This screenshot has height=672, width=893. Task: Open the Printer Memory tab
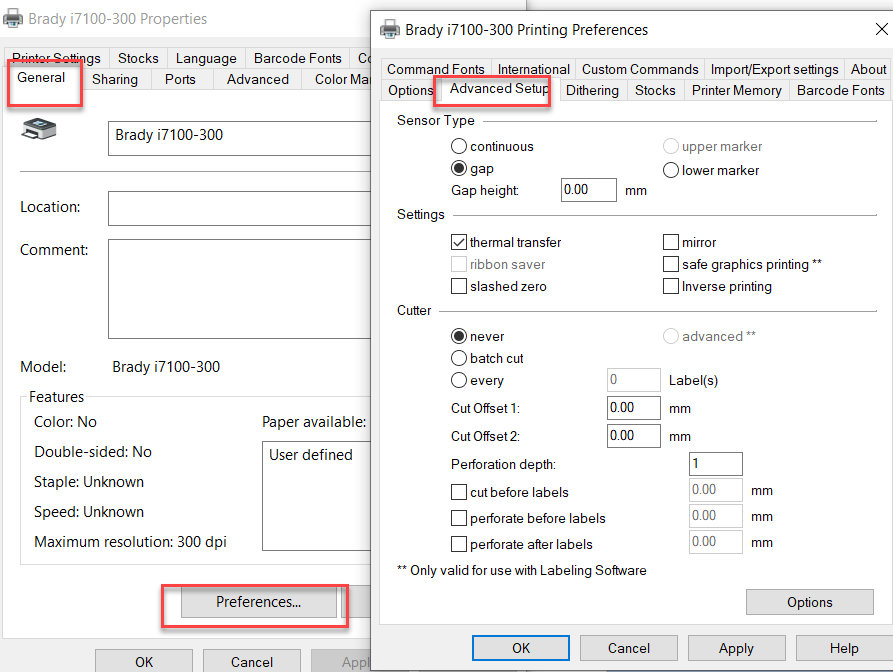tap(736, 90)
